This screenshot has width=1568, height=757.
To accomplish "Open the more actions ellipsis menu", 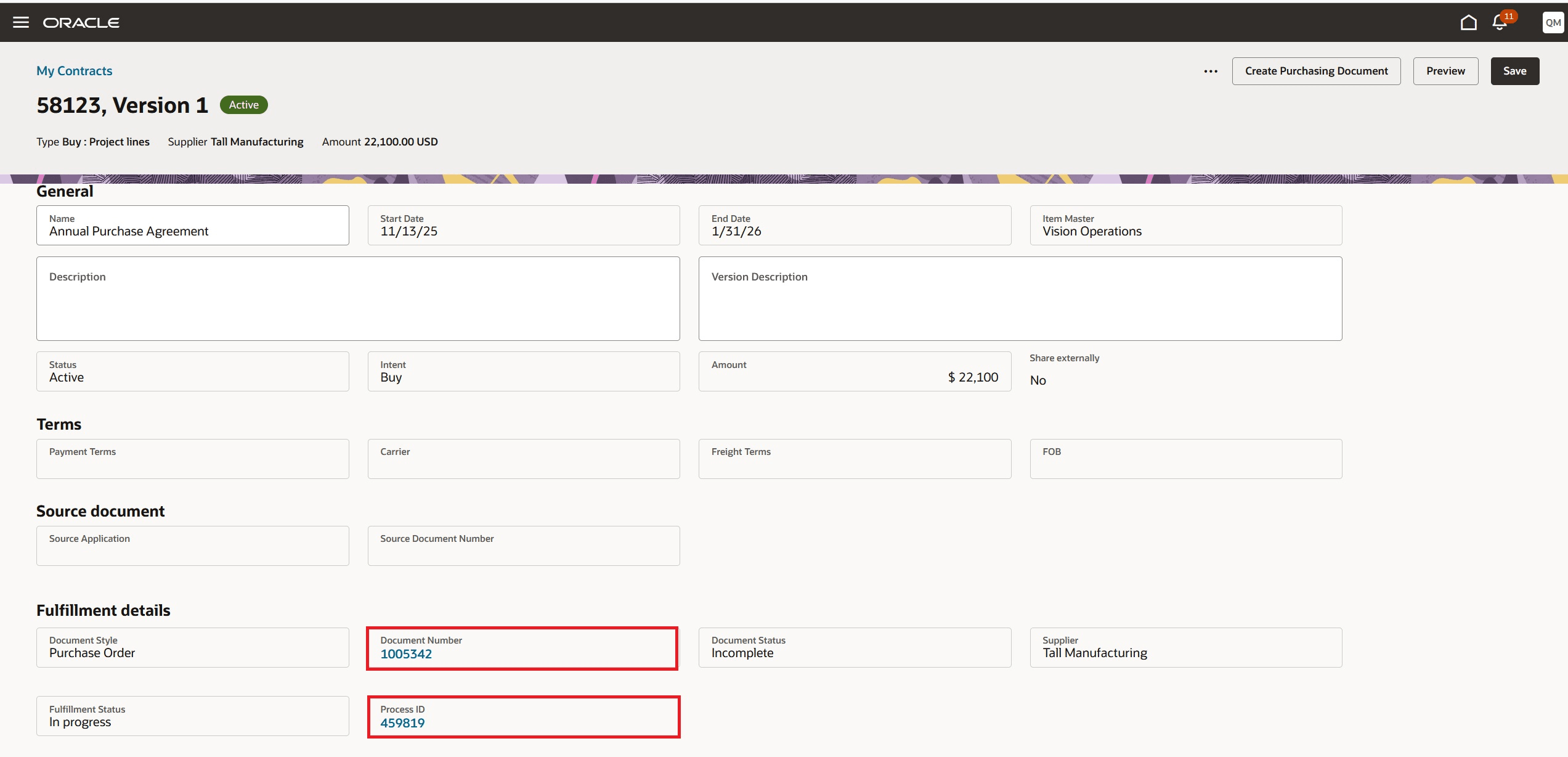I will tap(1210, 71).
